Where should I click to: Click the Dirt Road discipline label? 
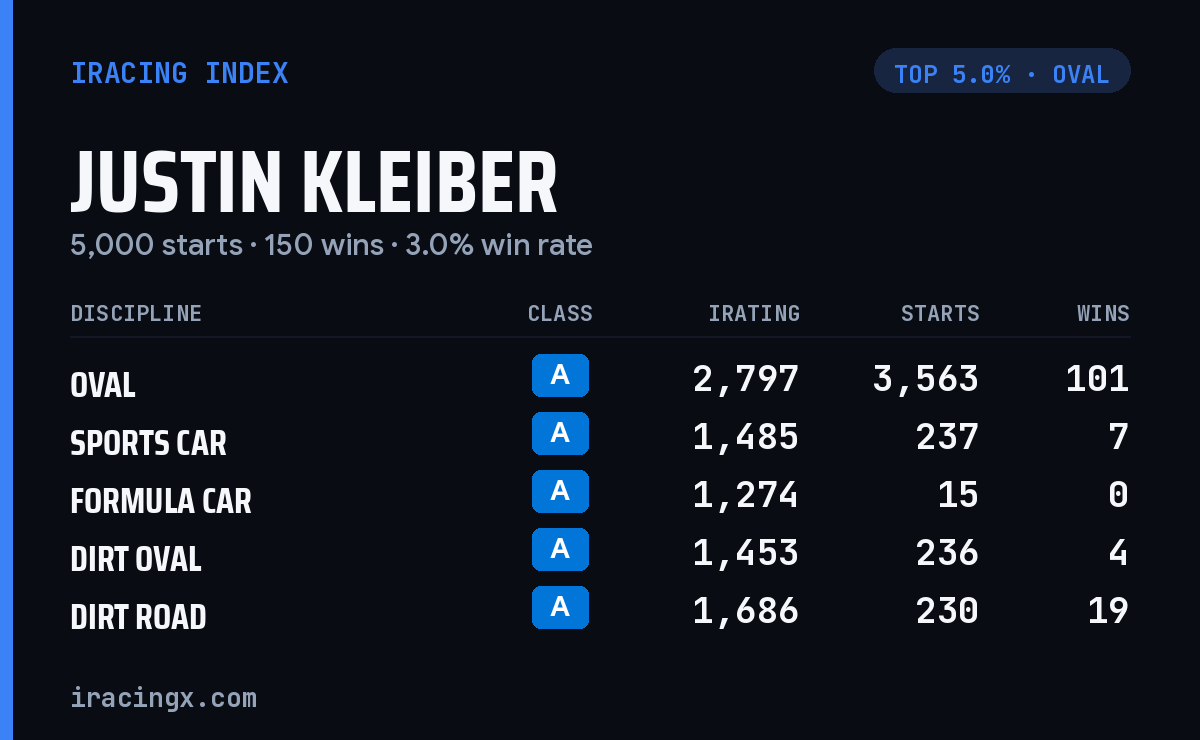[139, 617]
